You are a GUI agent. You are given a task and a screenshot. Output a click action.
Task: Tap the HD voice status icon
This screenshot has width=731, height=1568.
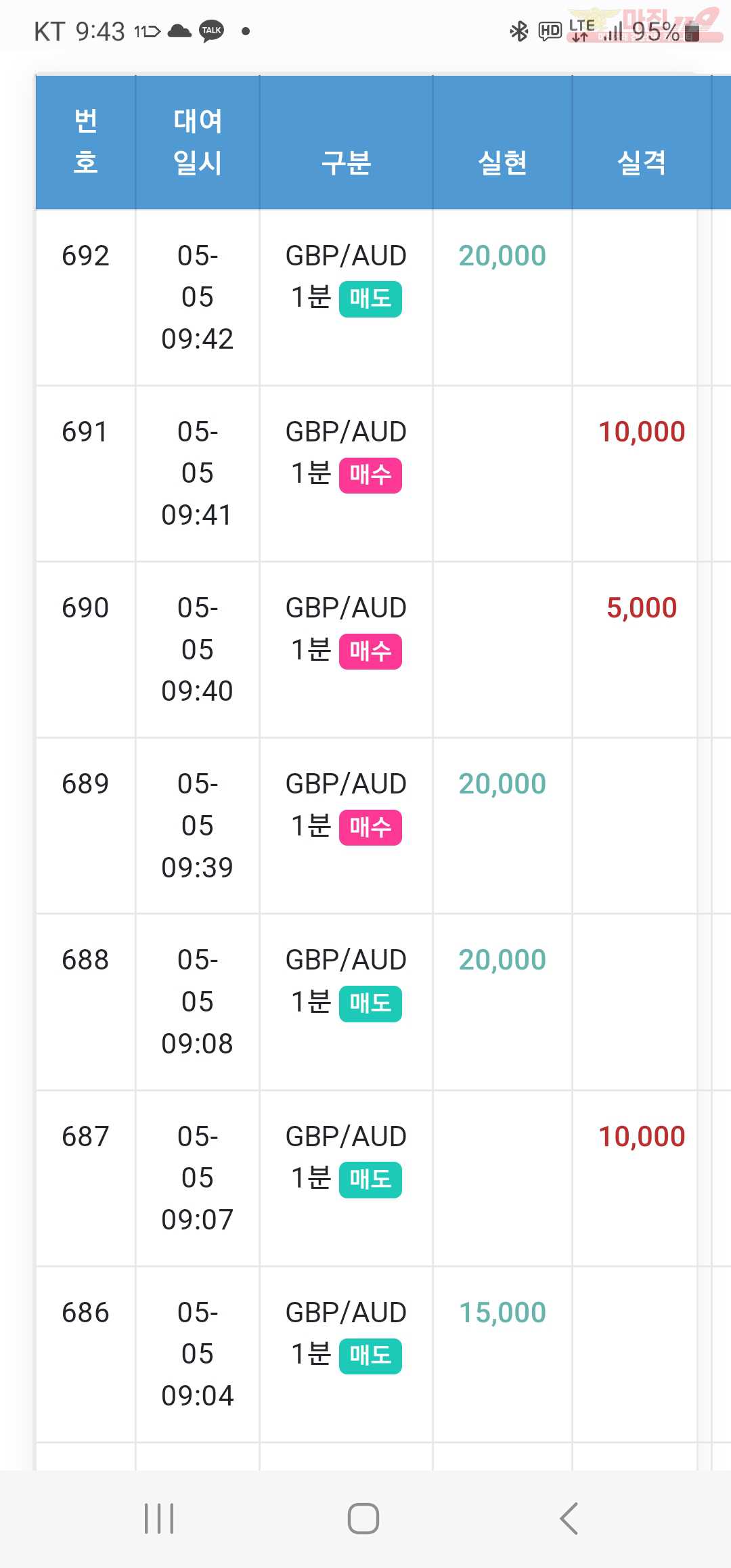[x=550, y=31]
